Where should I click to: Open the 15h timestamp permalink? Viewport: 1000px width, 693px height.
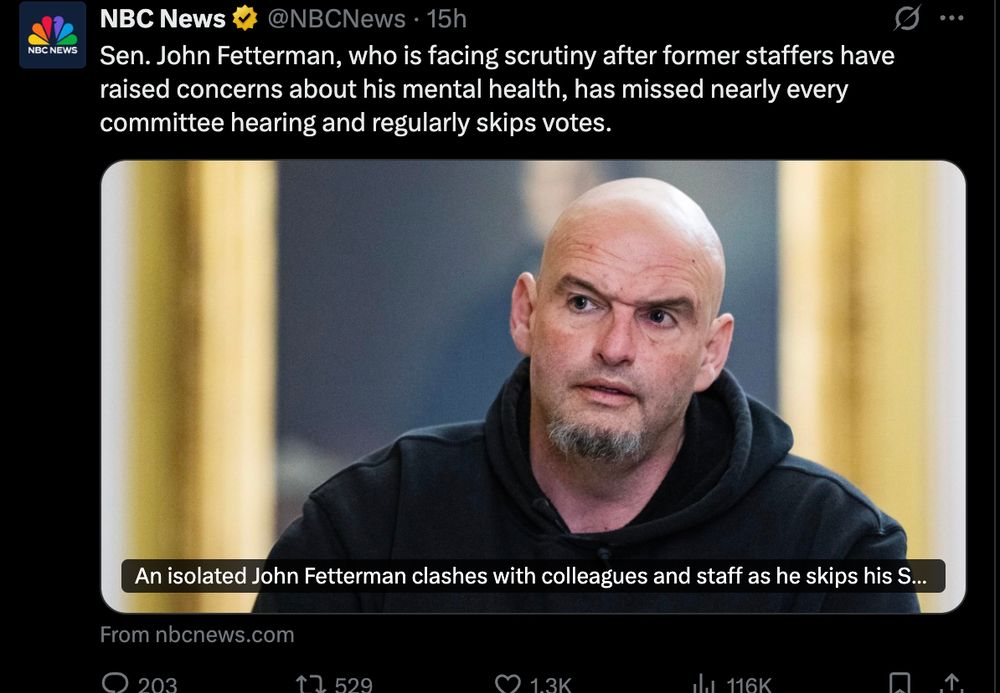click(446, 19)
